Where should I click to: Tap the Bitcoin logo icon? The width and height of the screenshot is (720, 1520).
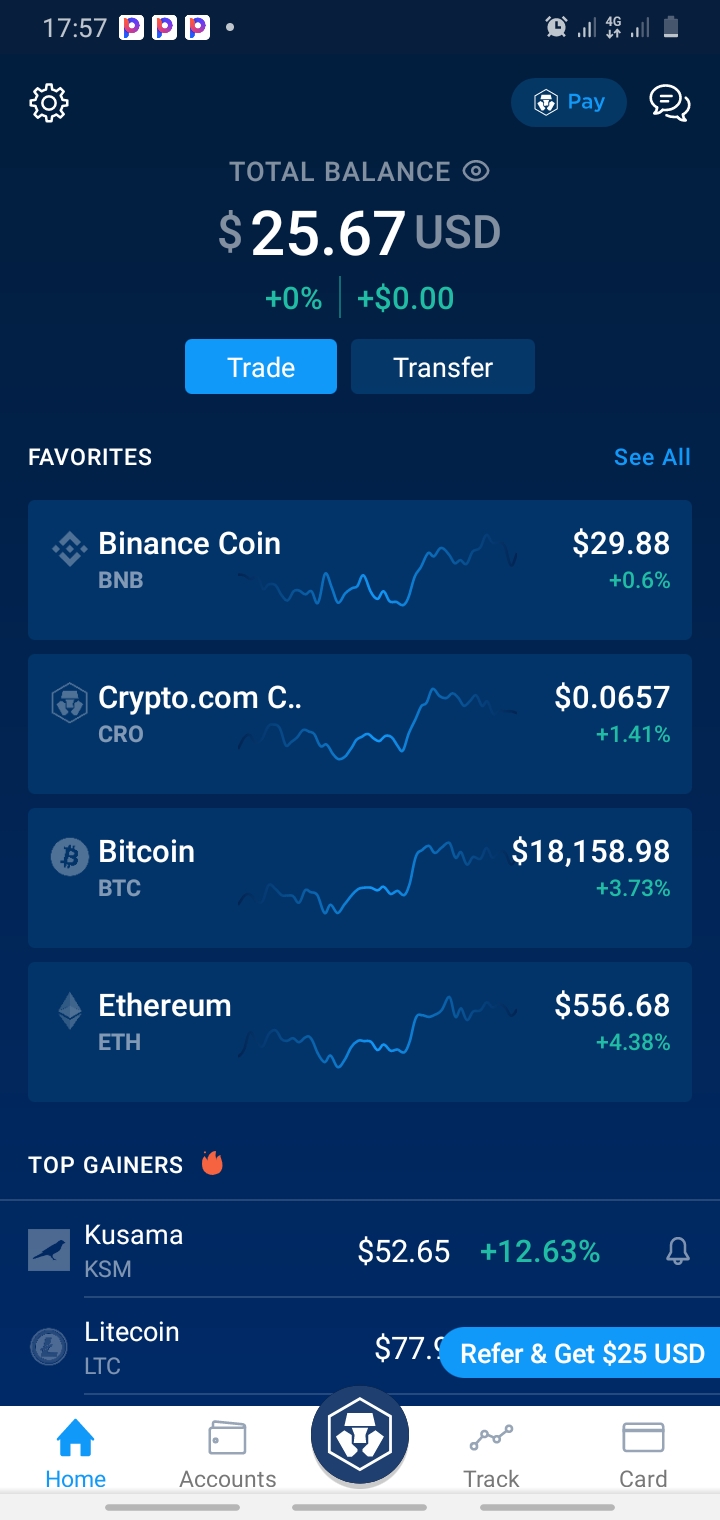tap(69, 857)
